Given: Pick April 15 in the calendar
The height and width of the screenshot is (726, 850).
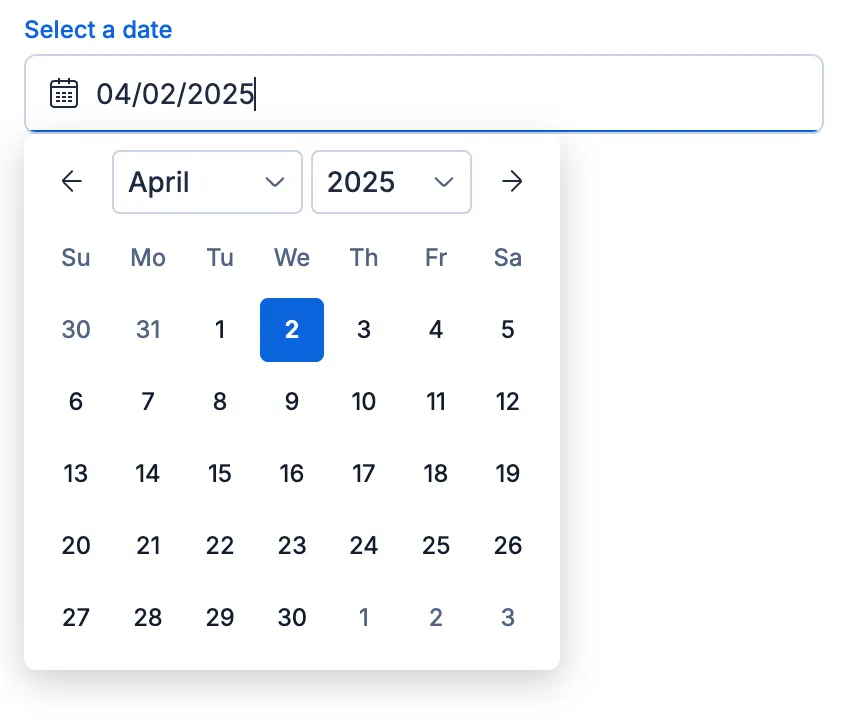Looking at the screenshot, I should point(220,474).
